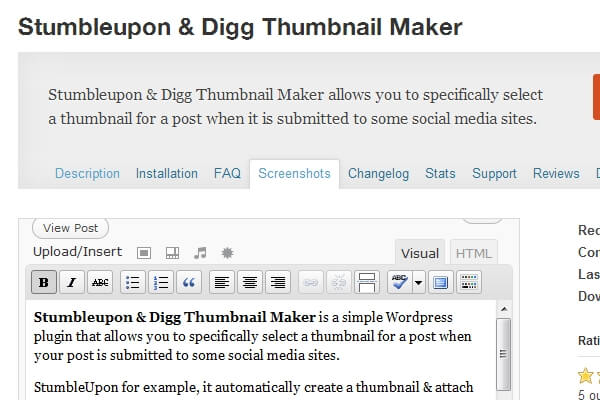Image resolution: width=600 pixels, height=400 pixels.
Task: Align text left
Action: (x=222, y=282)
